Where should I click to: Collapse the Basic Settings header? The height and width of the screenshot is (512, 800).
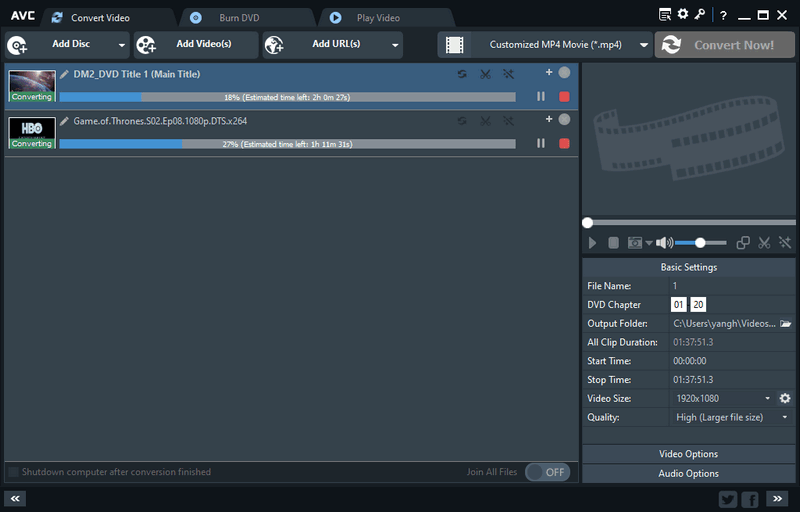coord(688,267)
